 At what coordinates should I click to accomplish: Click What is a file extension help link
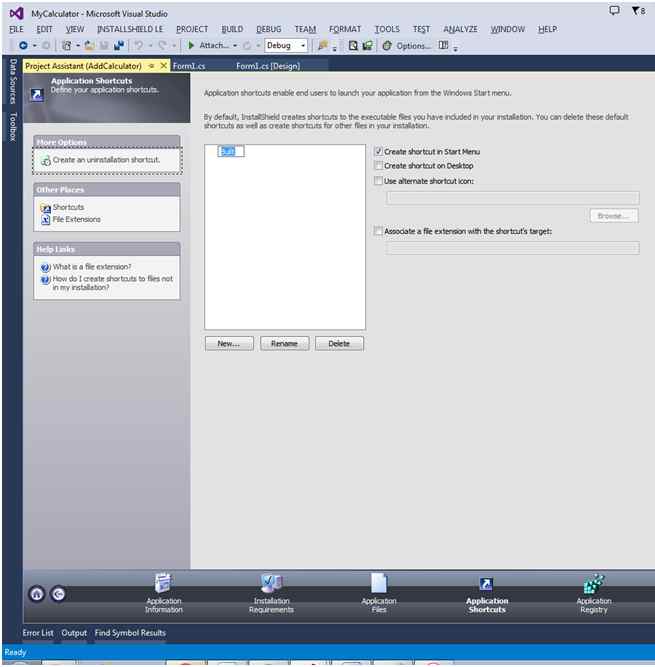92,267
